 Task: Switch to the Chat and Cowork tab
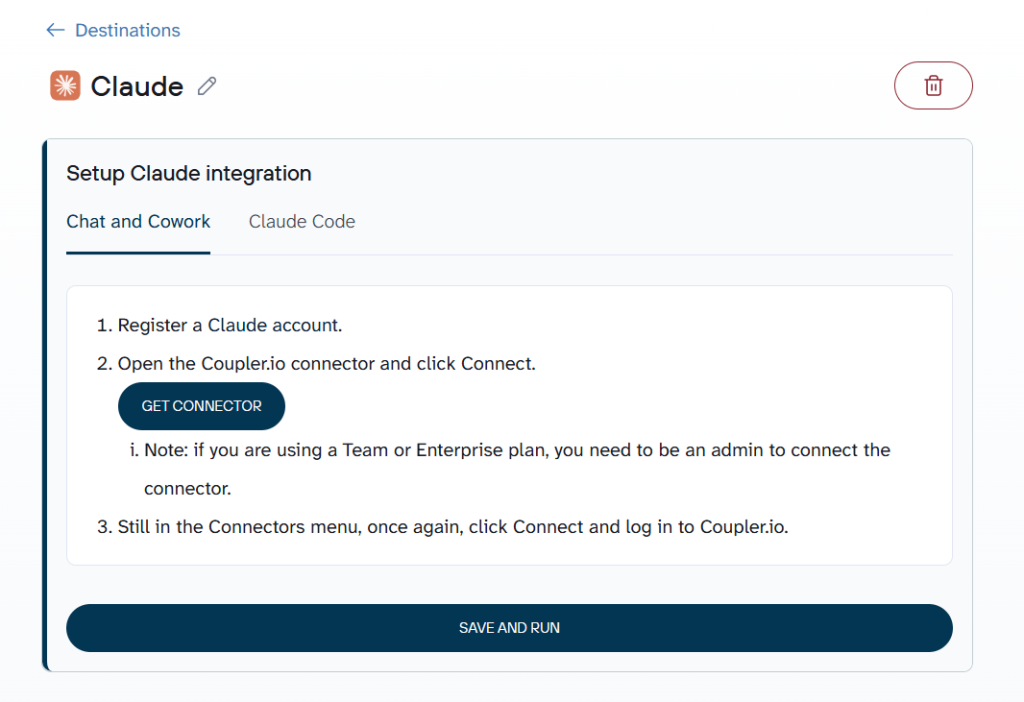pyautogui.click(x=138, y=221)
